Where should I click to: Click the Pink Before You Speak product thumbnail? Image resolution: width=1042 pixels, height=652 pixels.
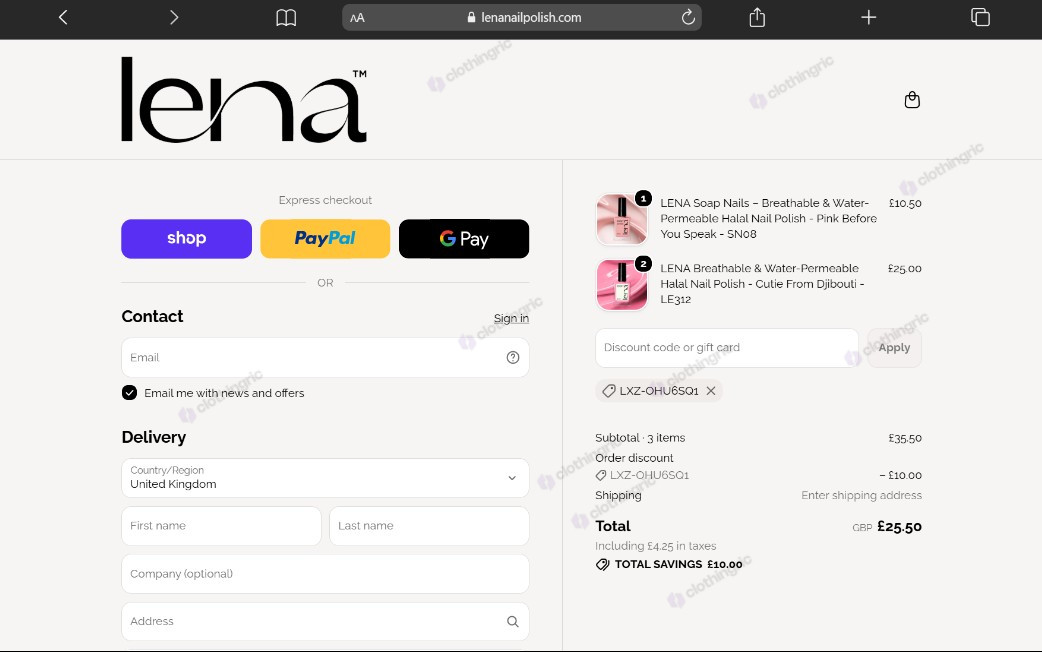click(621, 219)
